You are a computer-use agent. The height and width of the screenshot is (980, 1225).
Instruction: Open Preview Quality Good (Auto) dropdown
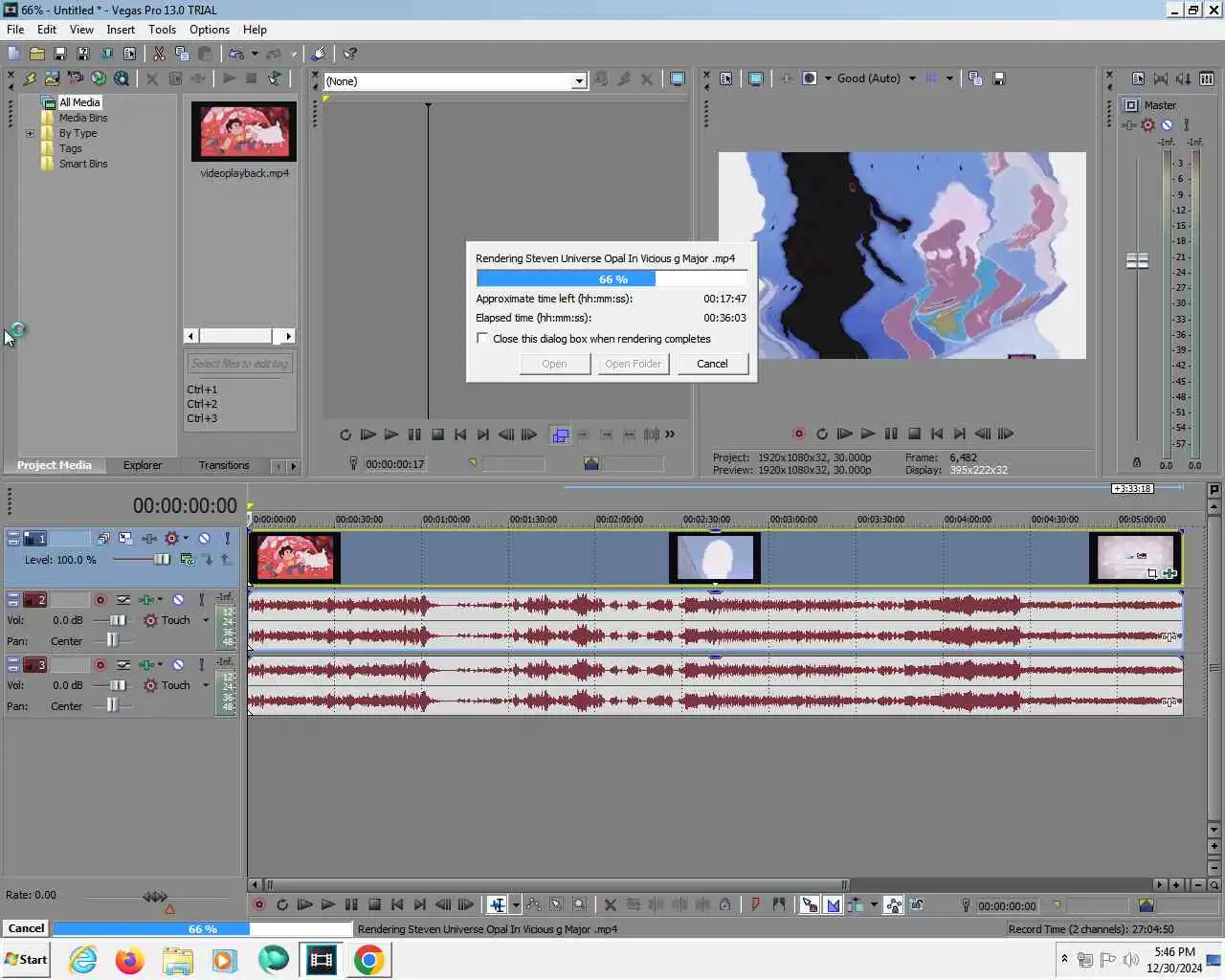point(912,78)
